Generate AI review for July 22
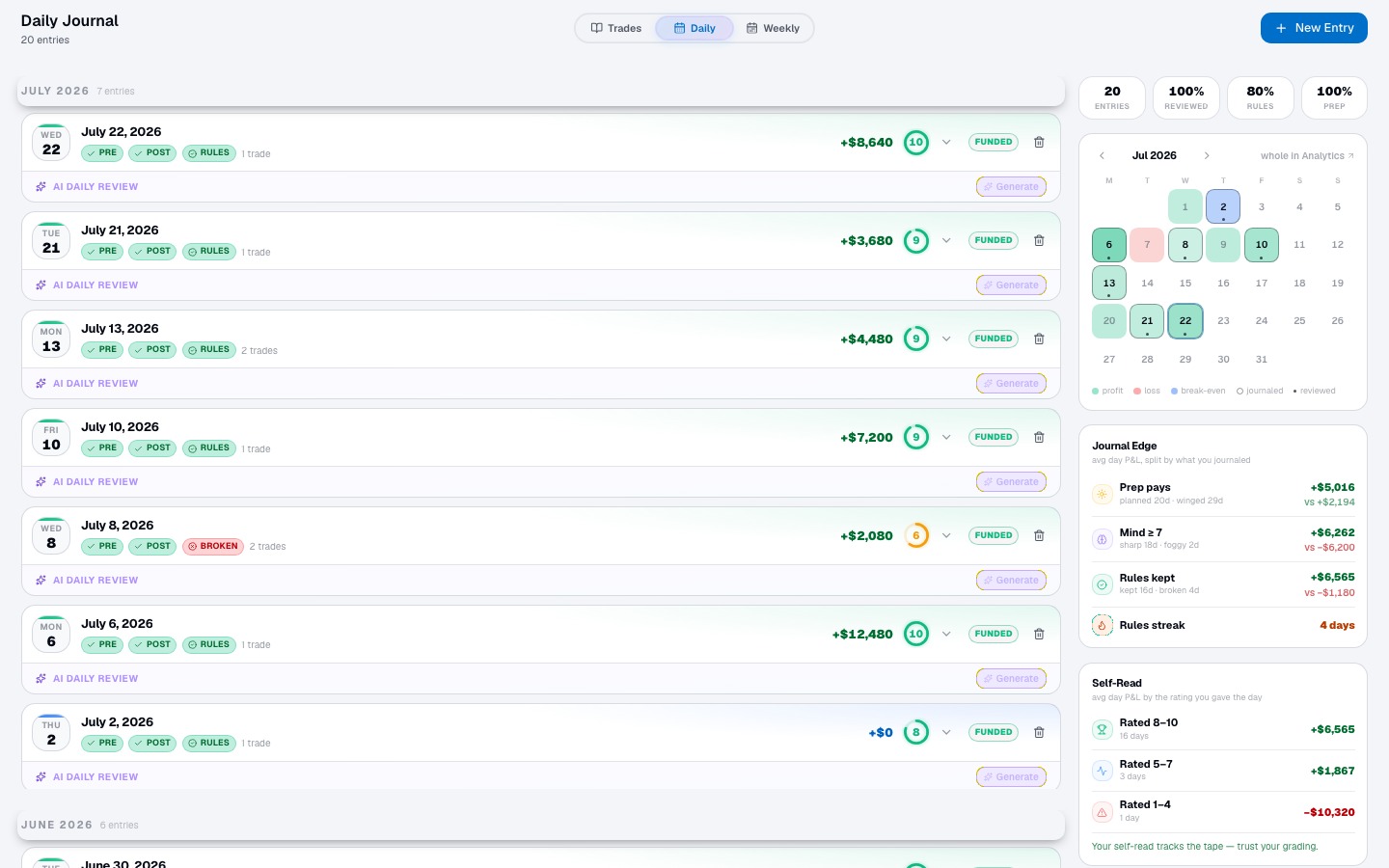1389x868 pixels. click(x=1011, y=187)
